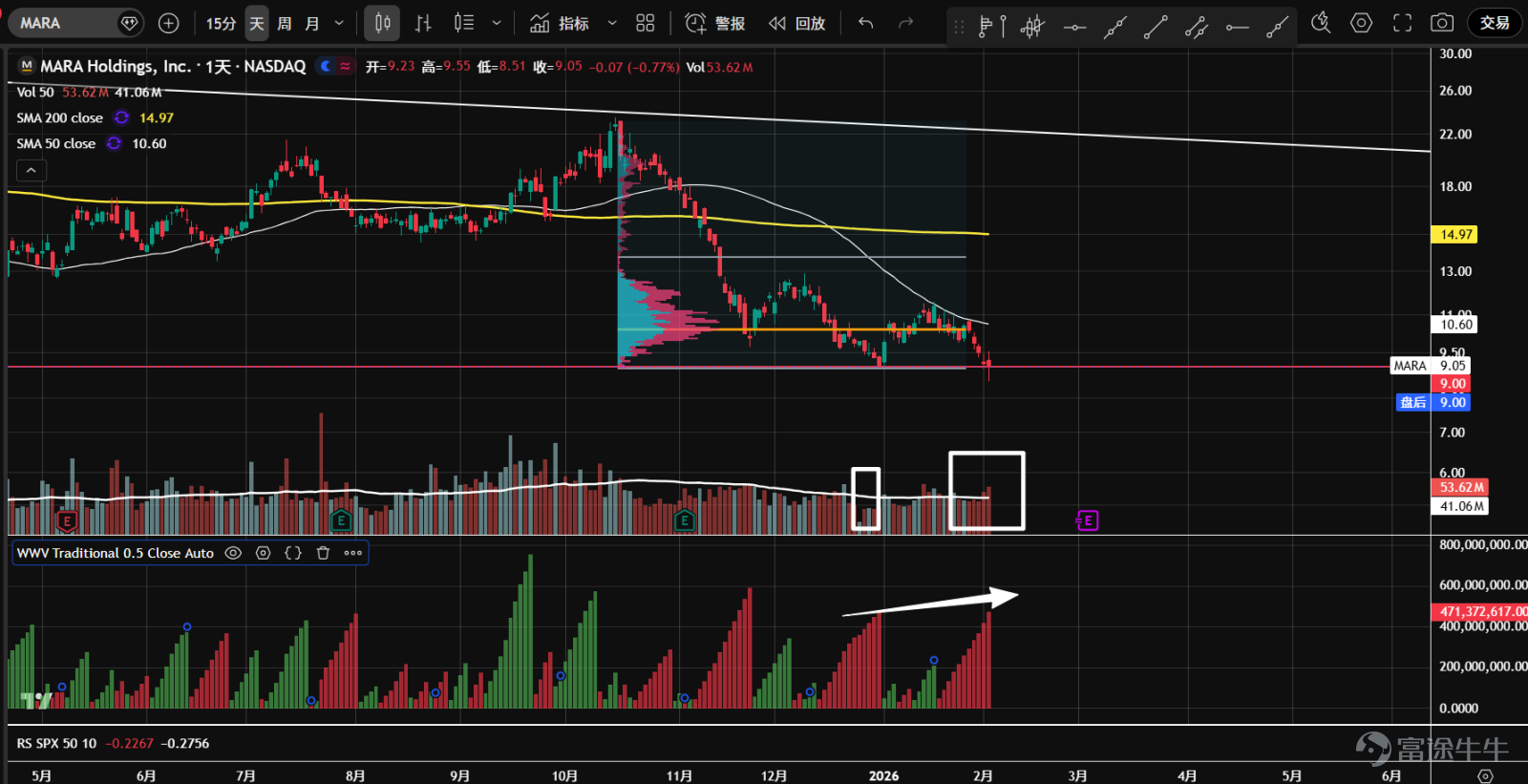
Task: Open the timeframe dropdown arrow
Action: click(x=339, y=23)
